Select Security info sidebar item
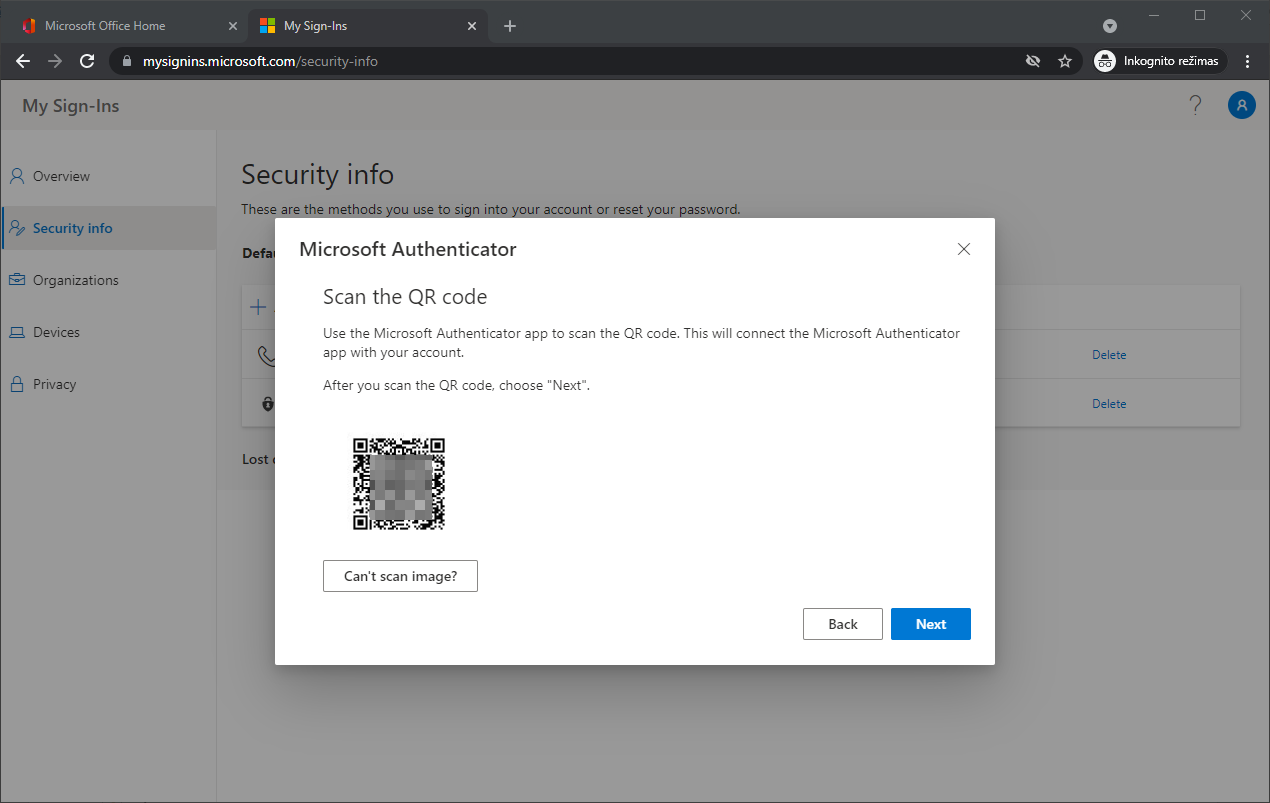Screen dimensions: 1270x803 point(72,228)
